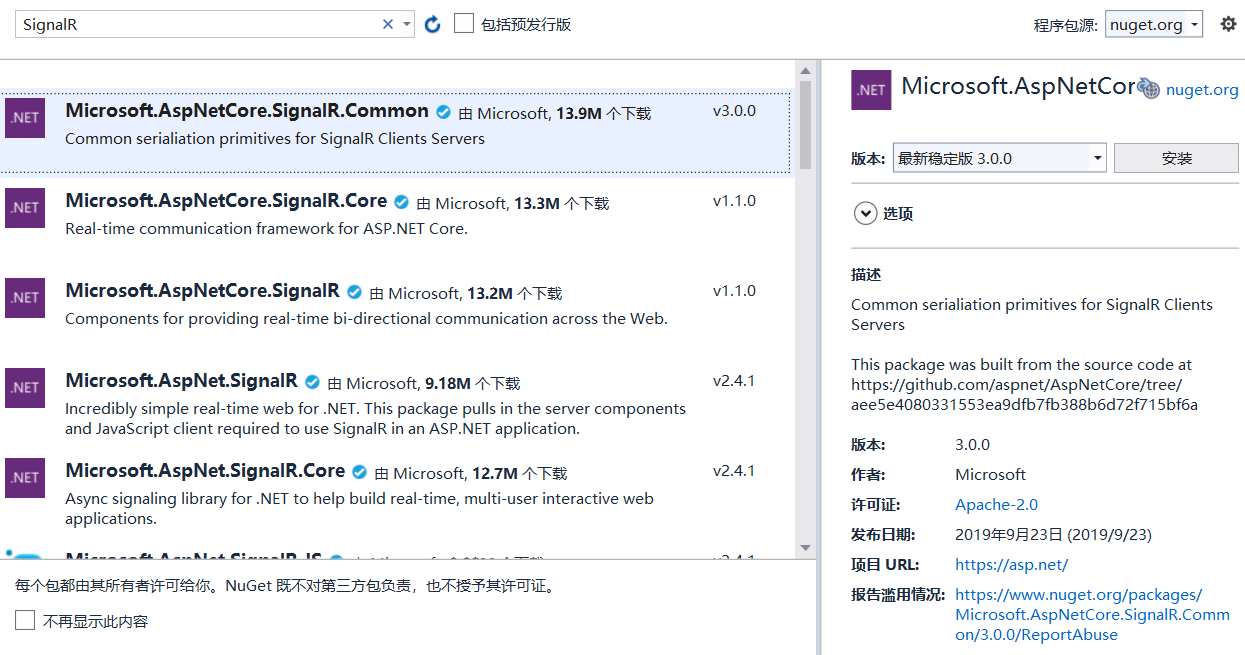Click verified badge beside Microsoft.AspNetCore.SignalR
1245x655 pixels.
pyautogui.click(x=354, y=292)
